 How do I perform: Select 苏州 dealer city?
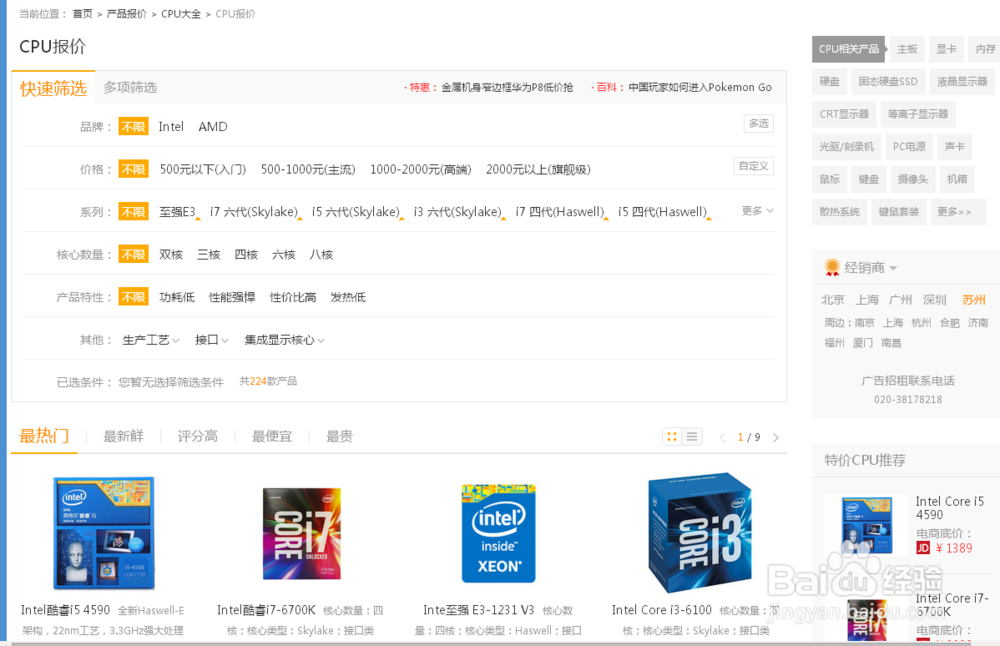click(973, 300)
